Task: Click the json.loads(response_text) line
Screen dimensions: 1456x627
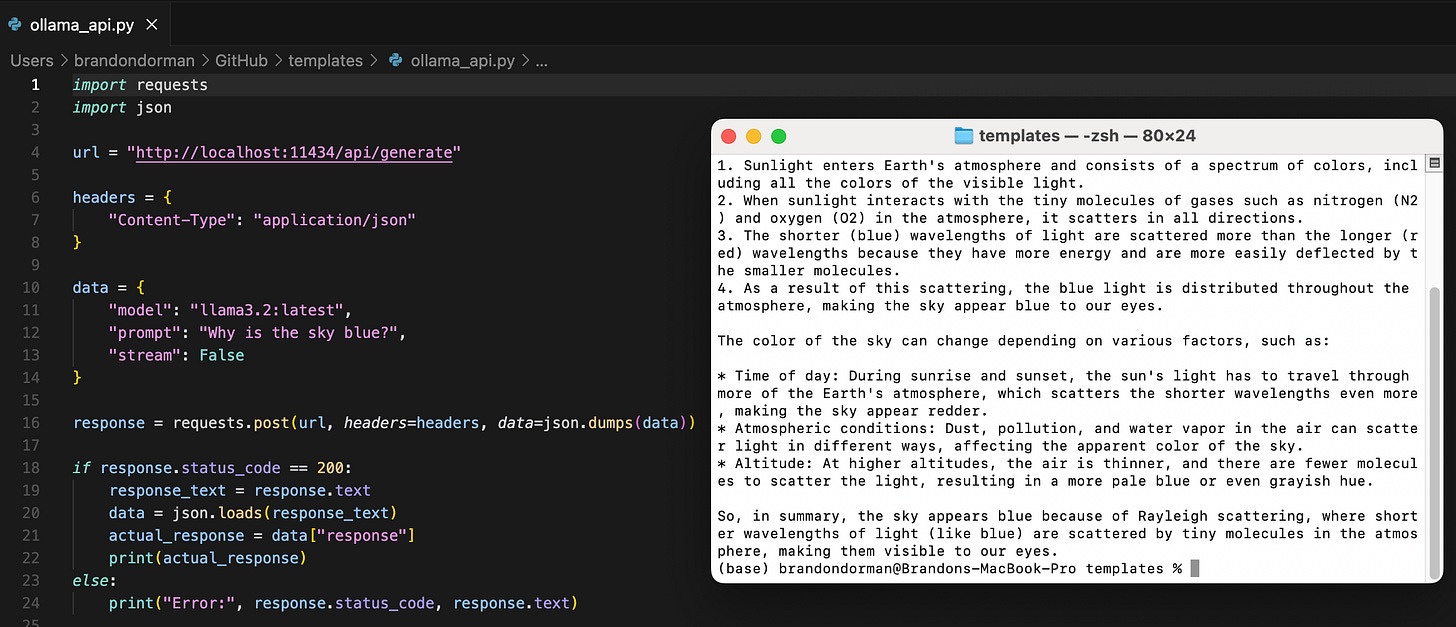Action: tap(253, 513)
